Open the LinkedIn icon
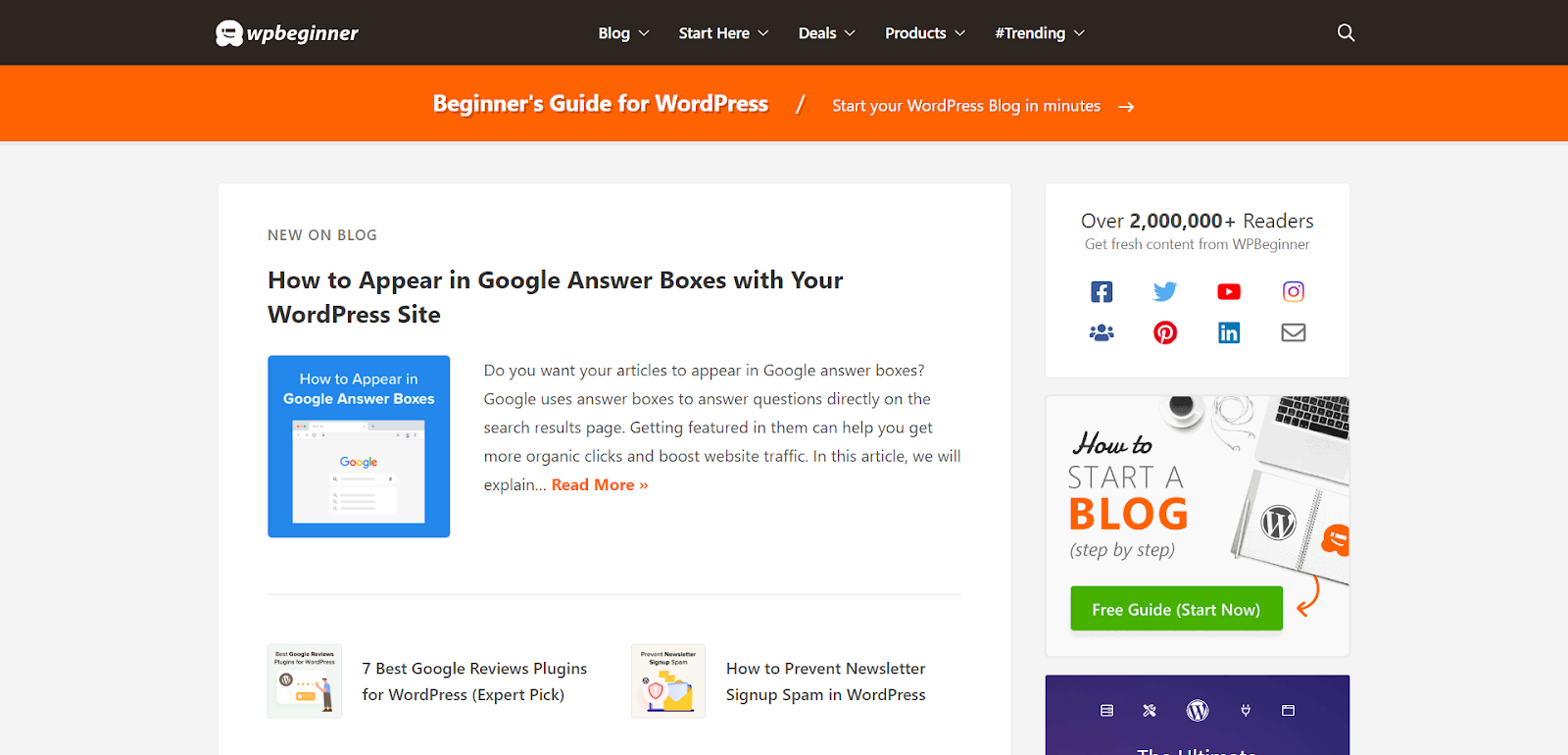 1229,332
